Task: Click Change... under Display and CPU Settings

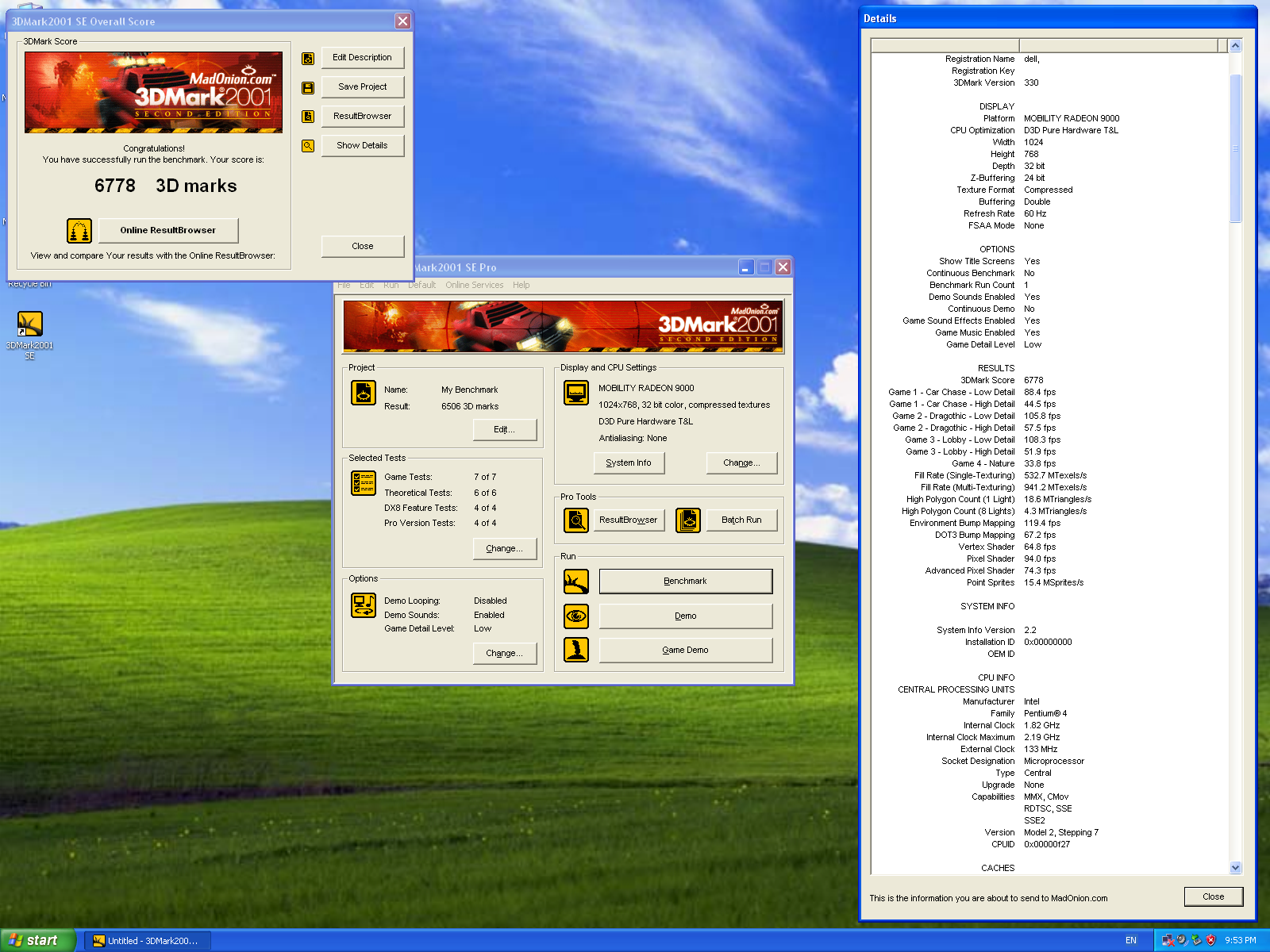Action: [x=742, y=463]
